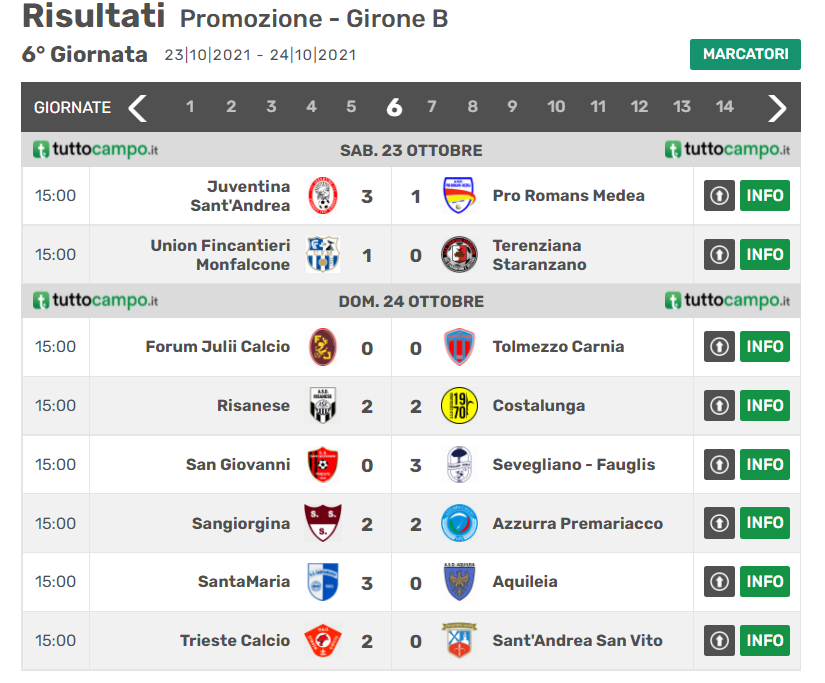Click the Trieste Calcio team crest
This screenshot has width=825, height=683.
[323, 641]
